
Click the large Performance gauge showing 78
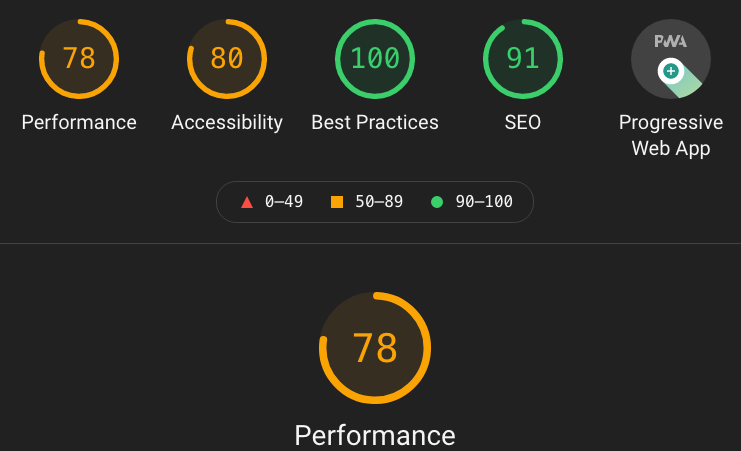375,348
